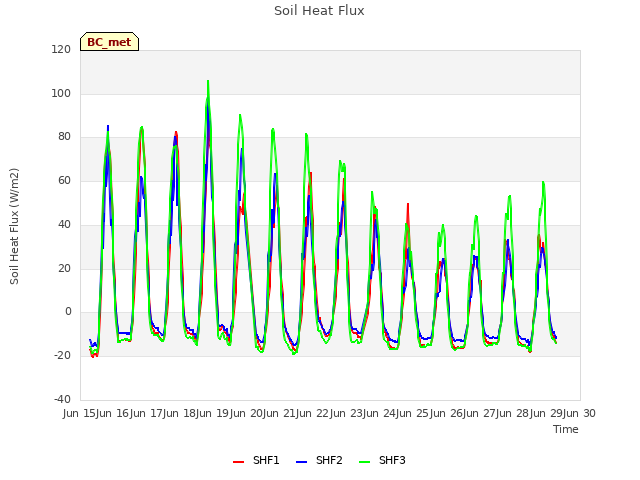Click the Jun 20 x-axis tick label
Viewport: 640px width, 480px height.
247,413
